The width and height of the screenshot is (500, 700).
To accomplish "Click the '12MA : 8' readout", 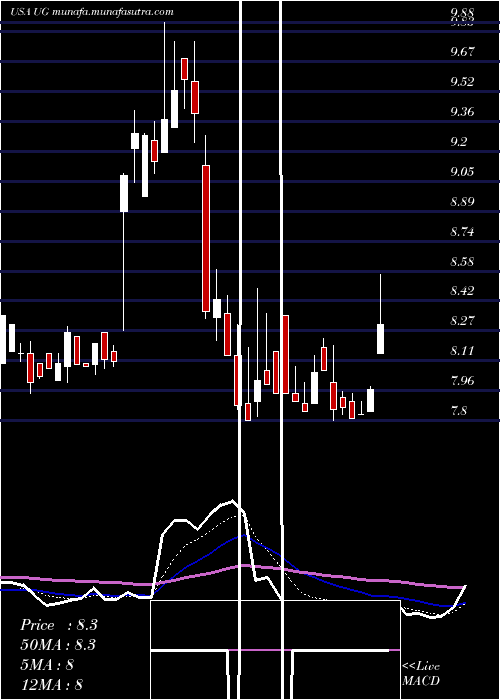I will coord(52,685).
